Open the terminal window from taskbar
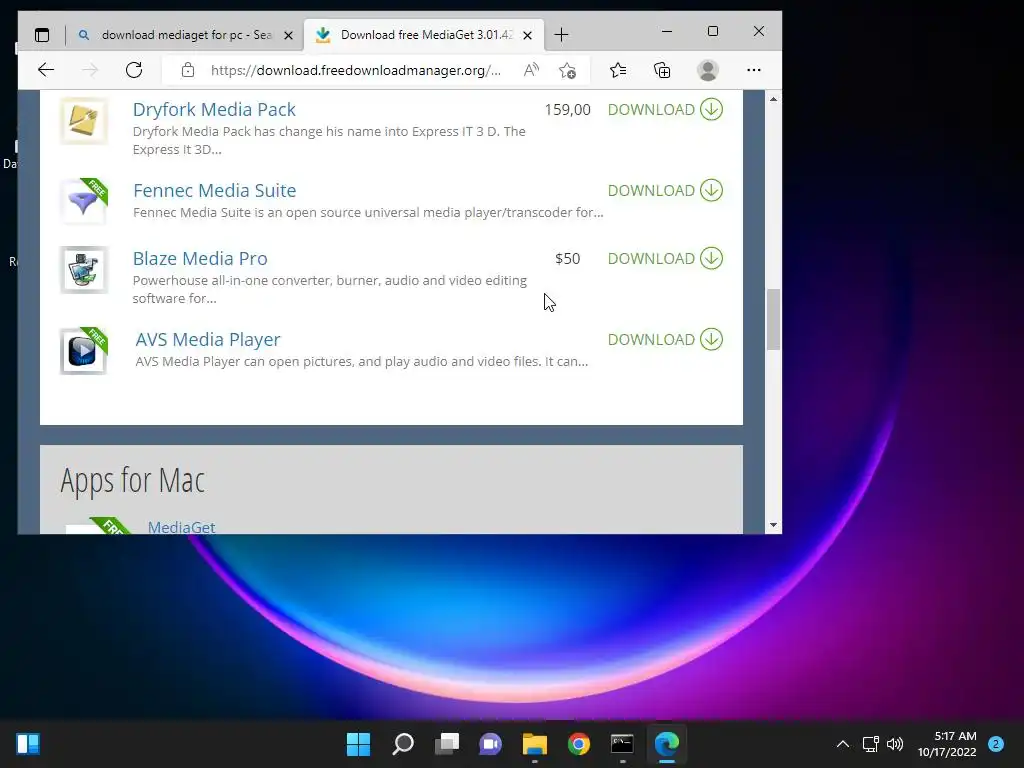Screen dimensions: 1024x768 click(622, 744)
